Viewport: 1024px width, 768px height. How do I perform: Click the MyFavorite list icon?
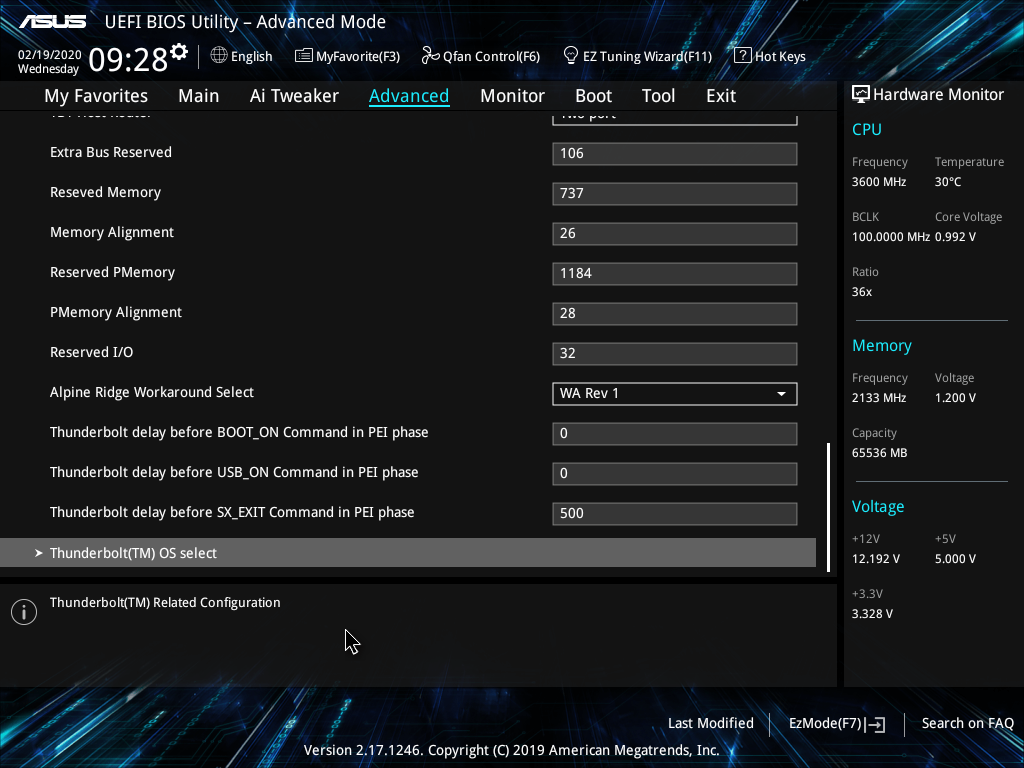tap(304, 56)
